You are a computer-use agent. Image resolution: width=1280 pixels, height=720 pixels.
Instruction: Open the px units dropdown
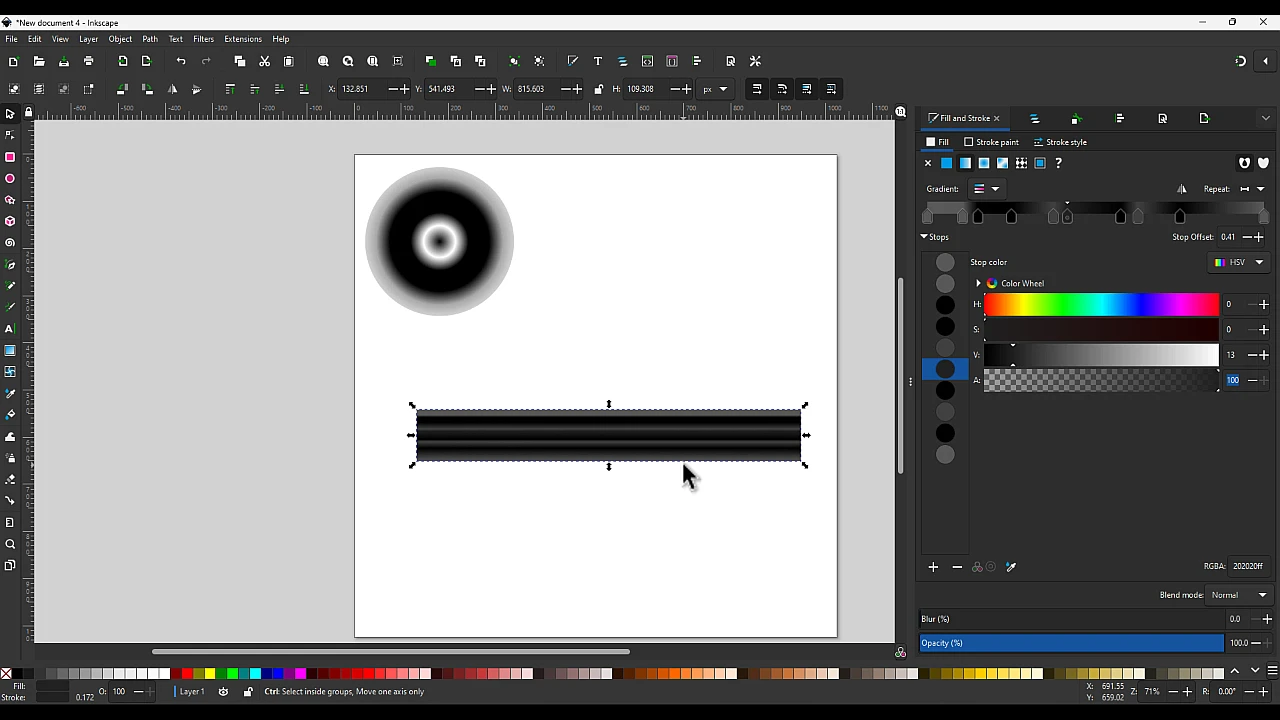[x=714, y=89]
